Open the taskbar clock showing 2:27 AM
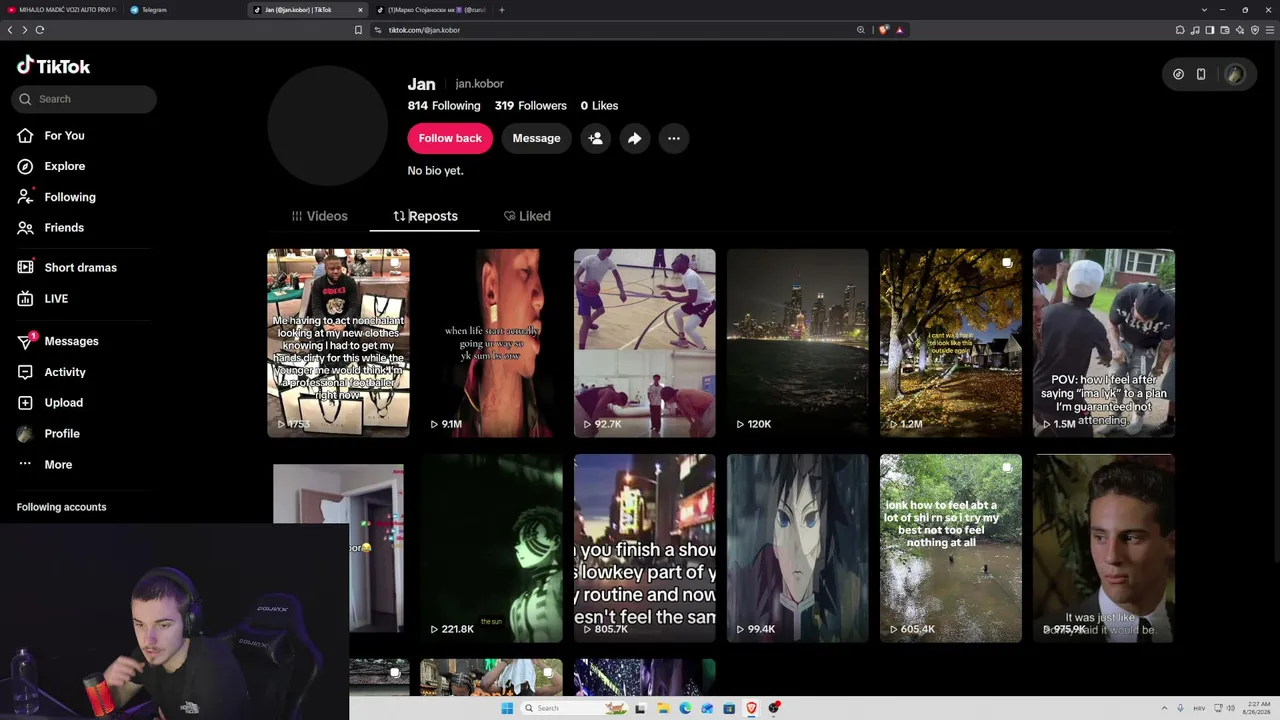 coord(1255,708)
